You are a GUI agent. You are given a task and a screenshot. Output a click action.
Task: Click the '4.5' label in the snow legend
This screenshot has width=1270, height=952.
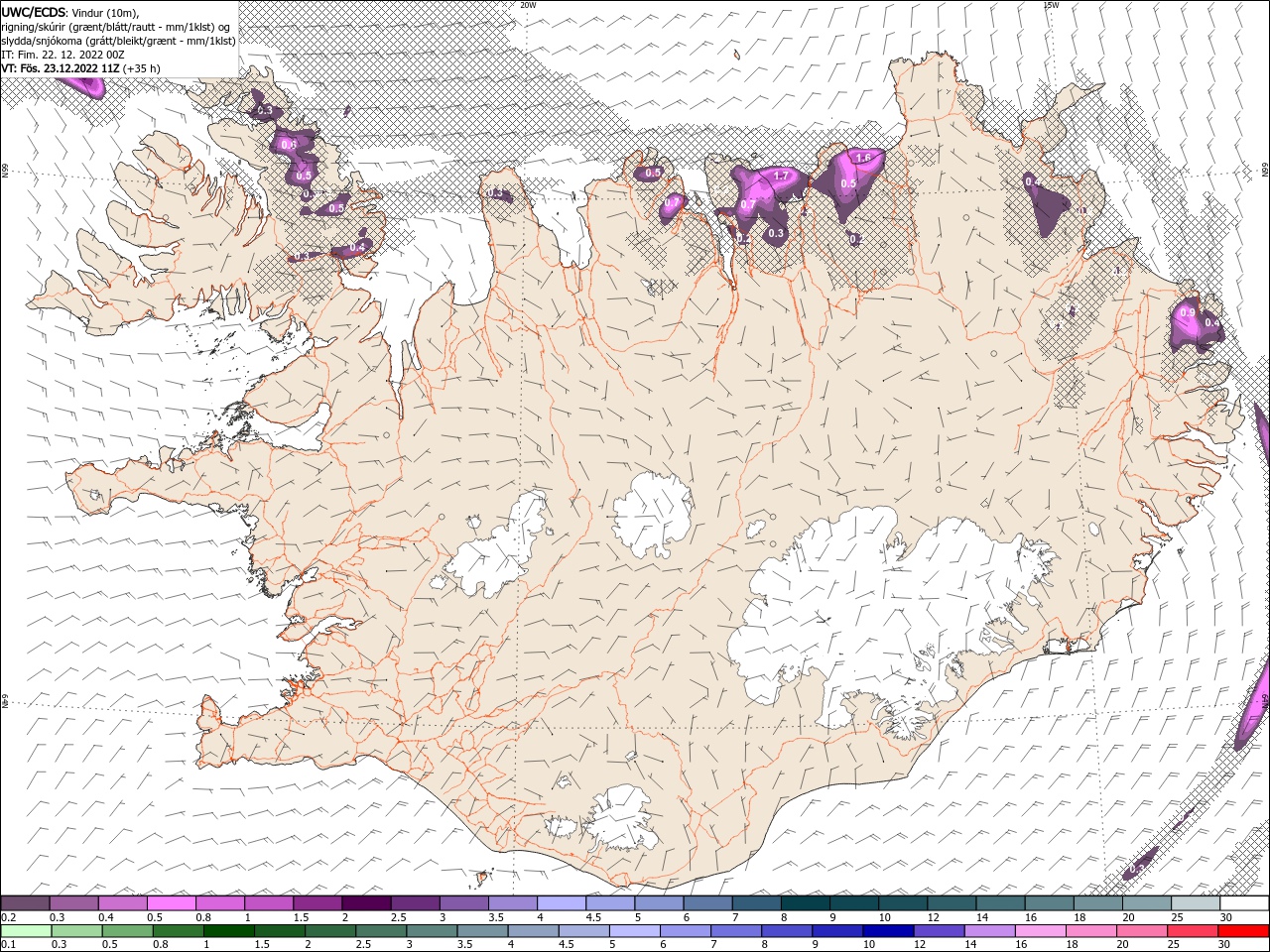[592, 917]
